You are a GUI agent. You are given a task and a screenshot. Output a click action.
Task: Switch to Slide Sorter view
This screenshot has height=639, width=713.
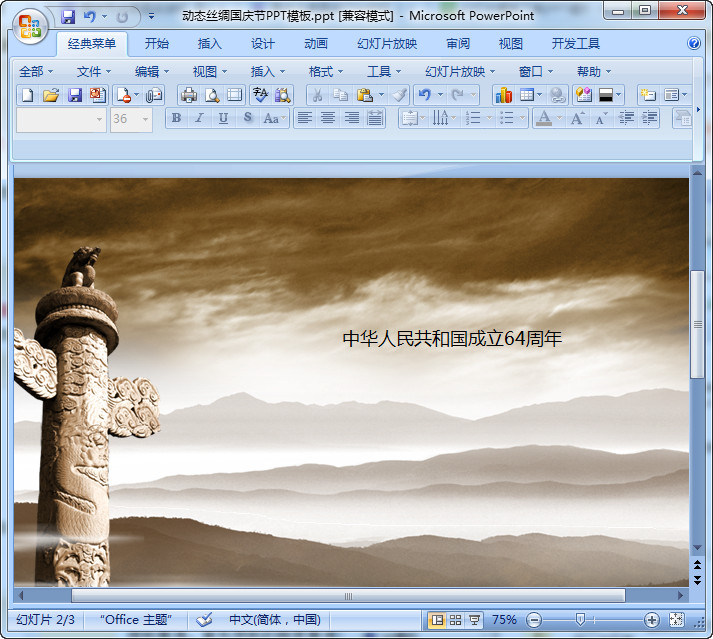point(455,620)
